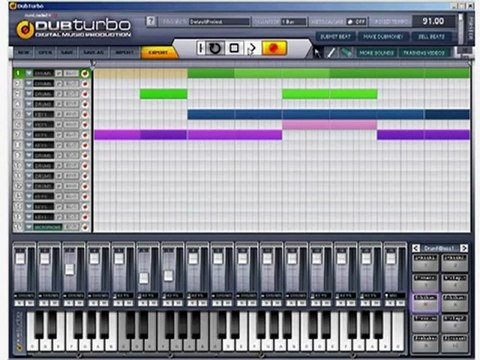
Task: Select track number 4 box
Action: tap(18, 104)
